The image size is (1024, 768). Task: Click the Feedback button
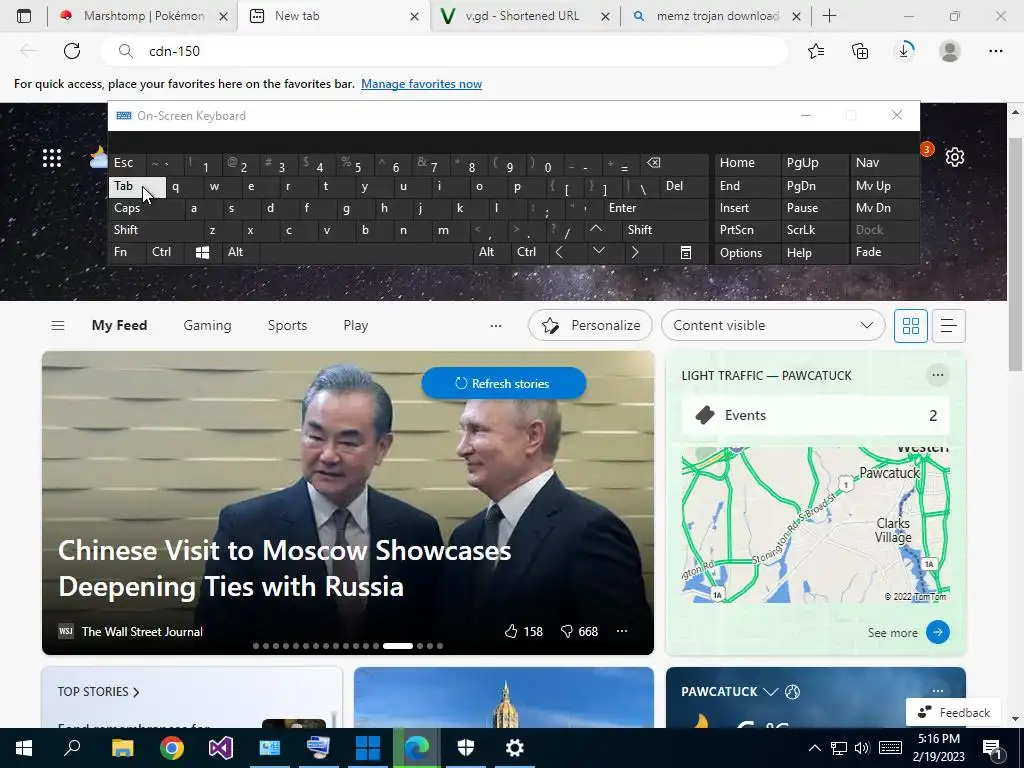pos(953,712)
